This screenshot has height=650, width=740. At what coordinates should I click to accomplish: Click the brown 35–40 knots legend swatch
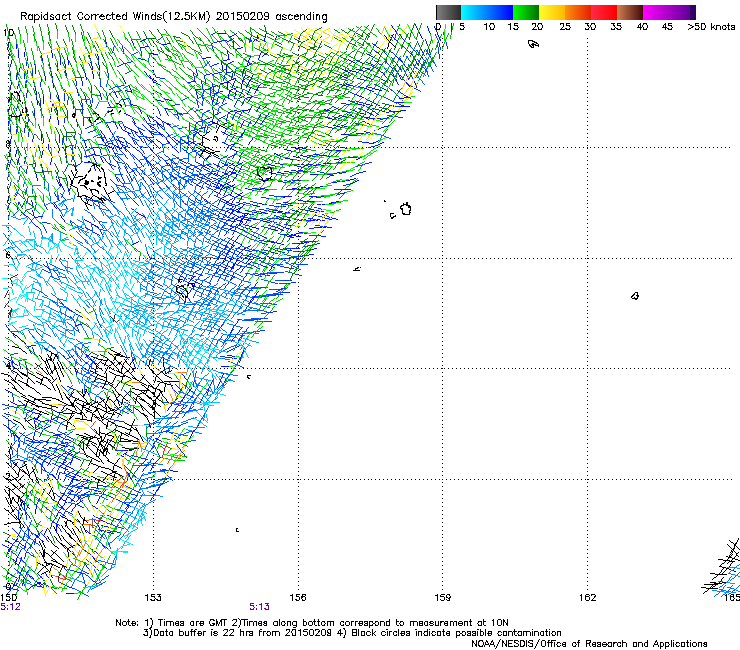630,12
